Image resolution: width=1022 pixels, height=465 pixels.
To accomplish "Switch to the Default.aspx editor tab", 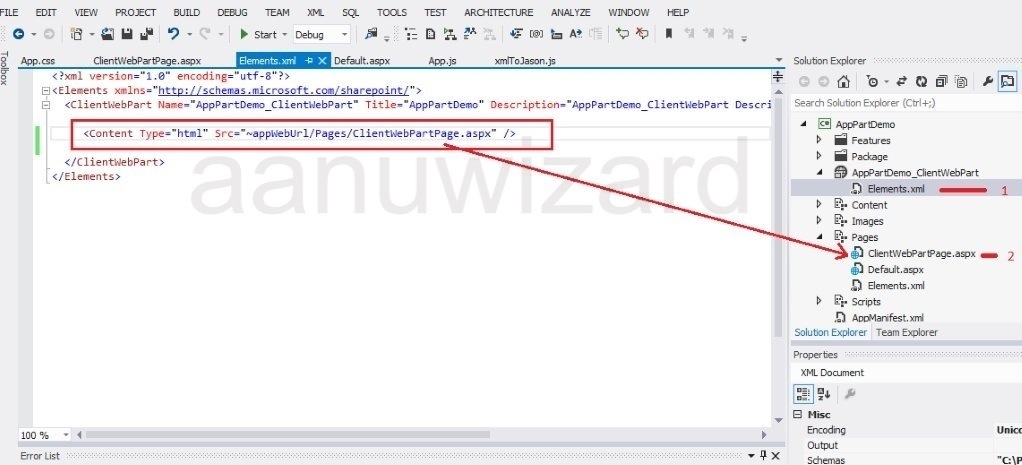I will (361, 61).
